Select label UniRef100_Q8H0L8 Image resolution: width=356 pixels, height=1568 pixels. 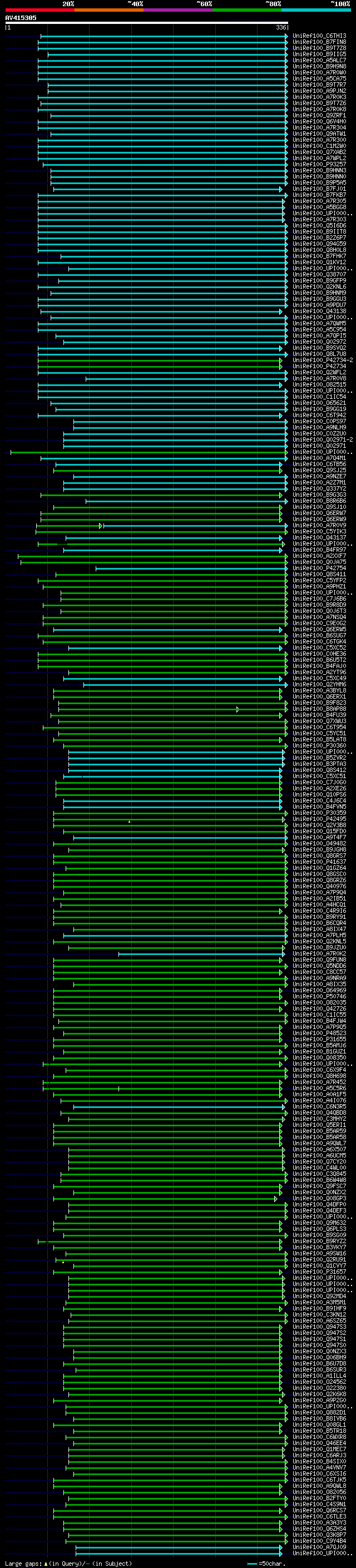pos(319,250)
